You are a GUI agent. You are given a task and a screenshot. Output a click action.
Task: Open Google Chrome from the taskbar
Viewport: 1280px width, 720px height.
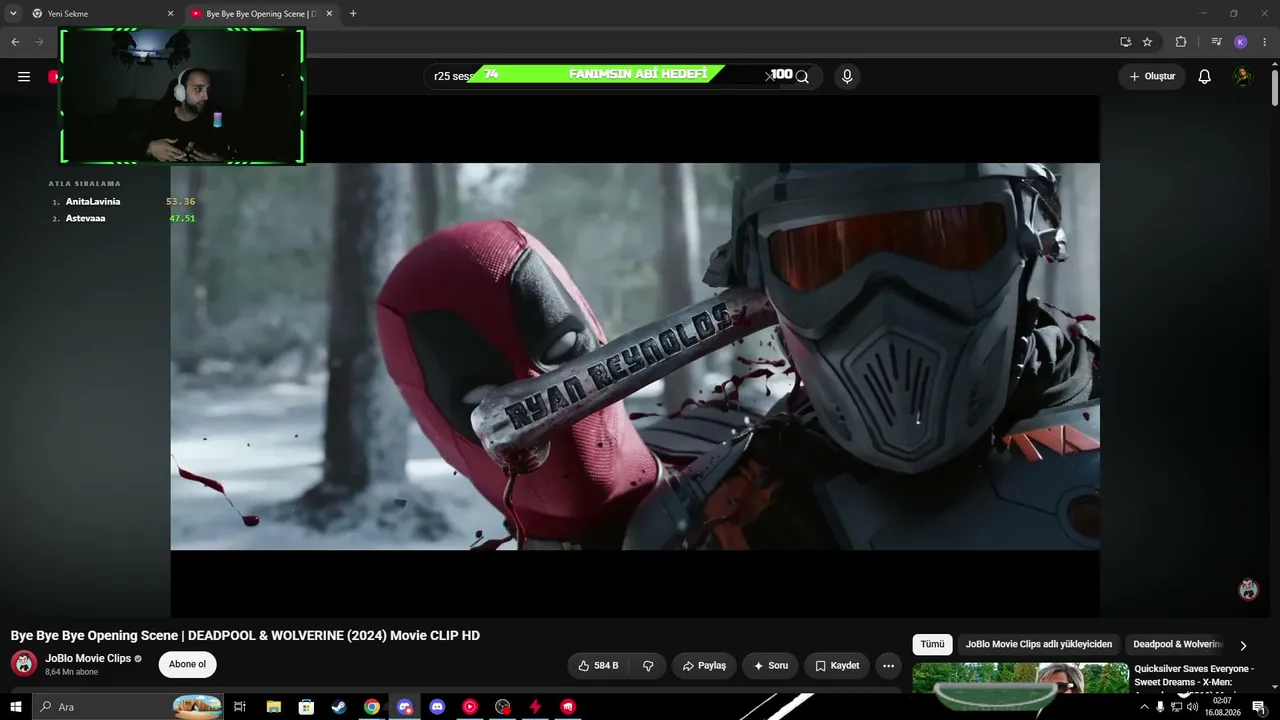(372, 707)
